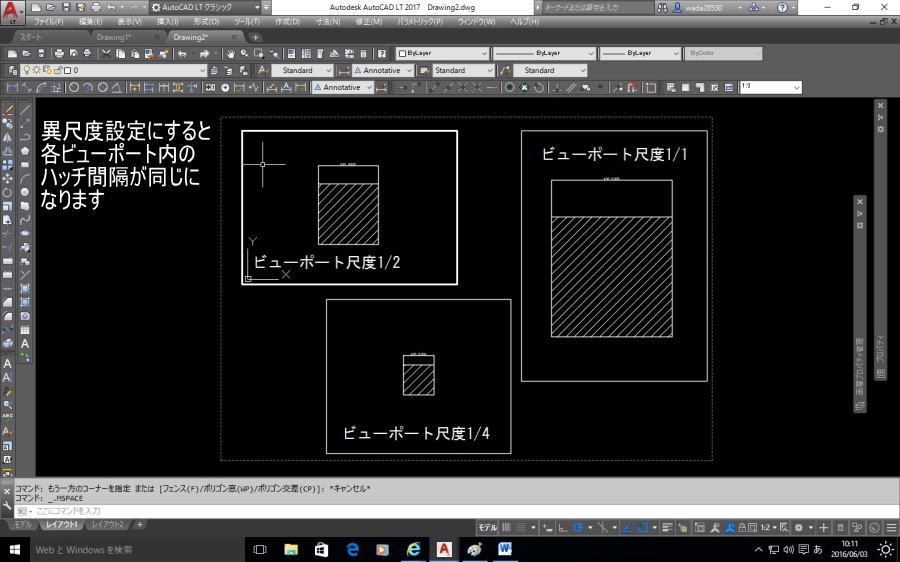Open Word from the Windows taskbar
Viewport: 900px width, 562px height.
tap(505, 549)
